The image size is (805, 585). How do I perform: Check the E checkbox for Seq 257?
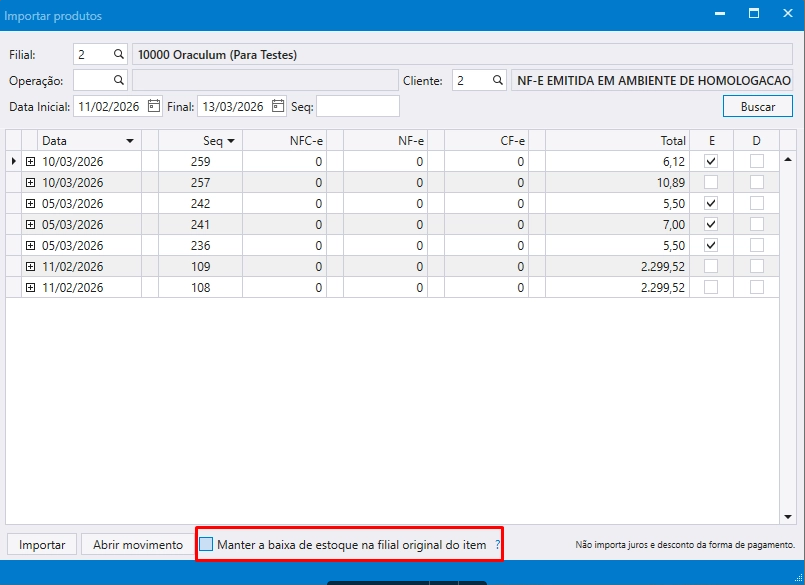point(711,182)
